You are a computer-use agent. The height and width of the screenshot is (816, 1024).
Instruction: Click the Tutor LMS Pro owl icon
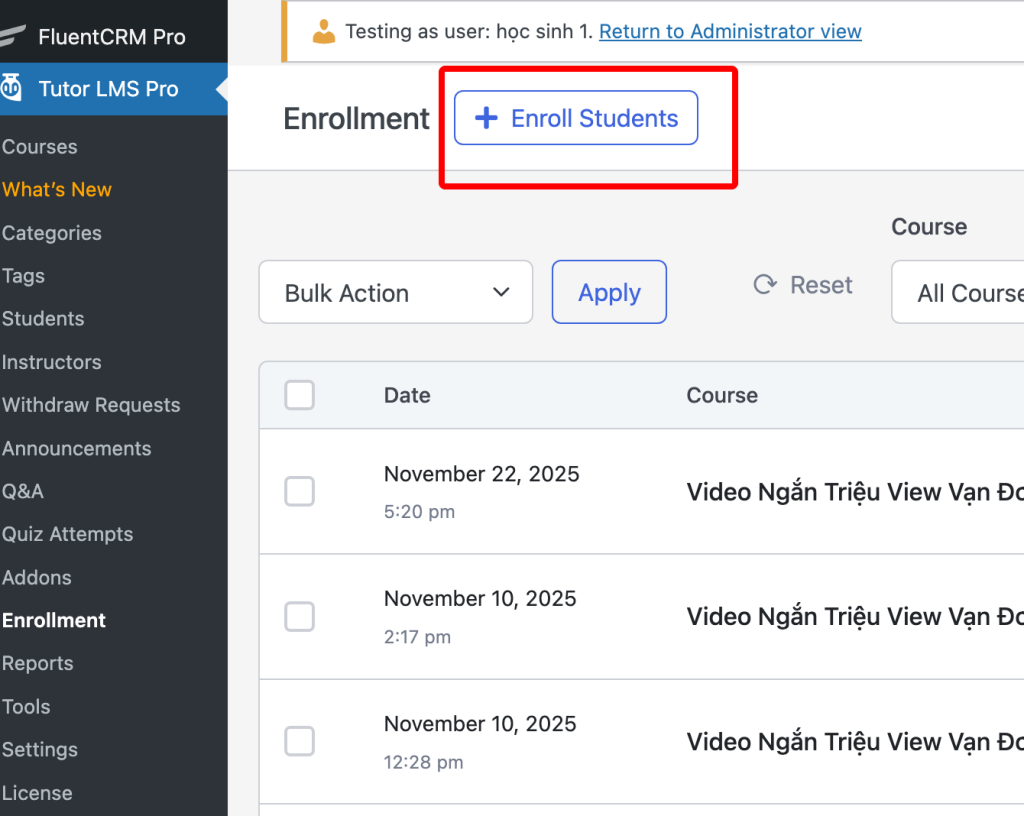[x=11, y=88]
